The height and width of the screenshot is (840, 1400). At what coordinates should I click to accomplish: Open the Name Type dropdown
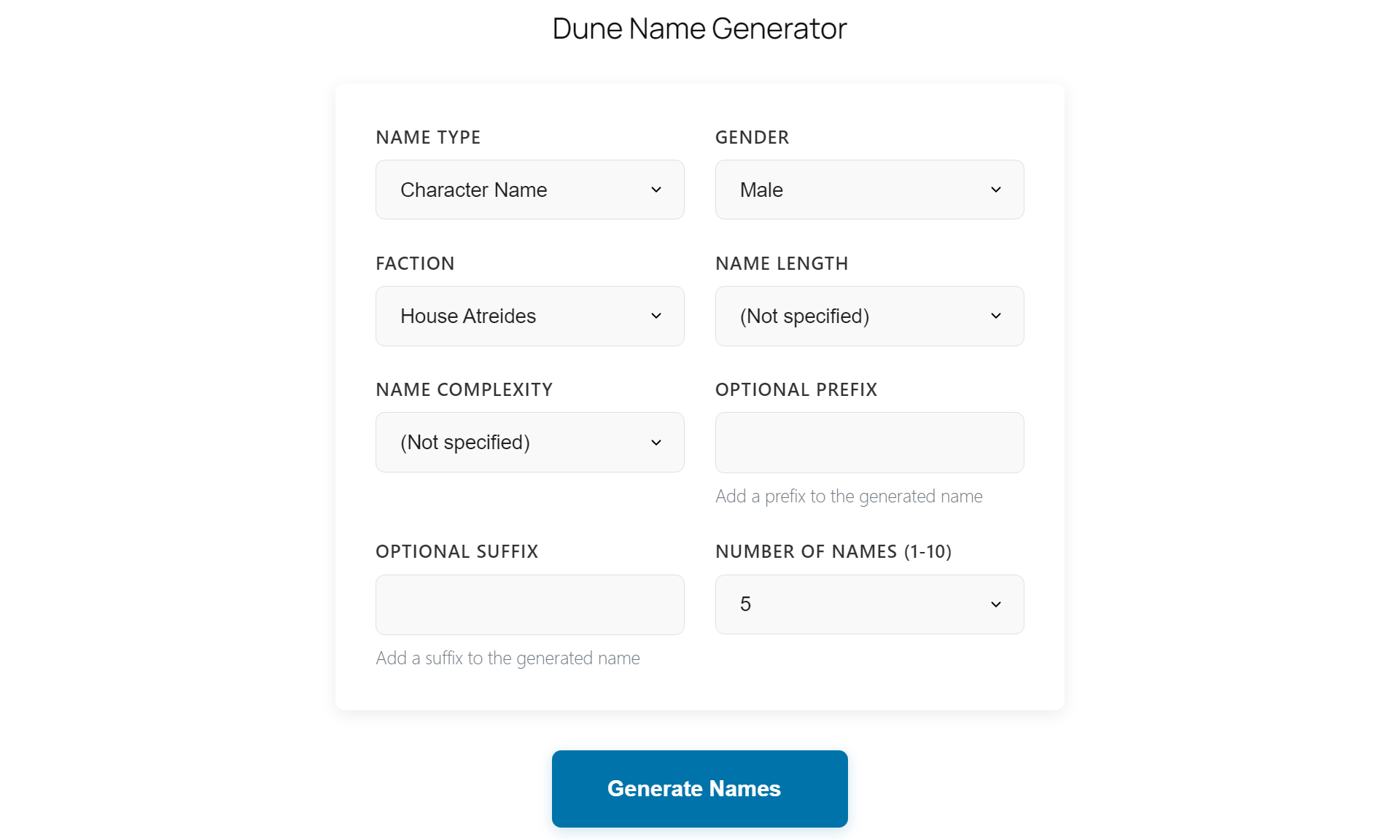click(x=529, y=190)
